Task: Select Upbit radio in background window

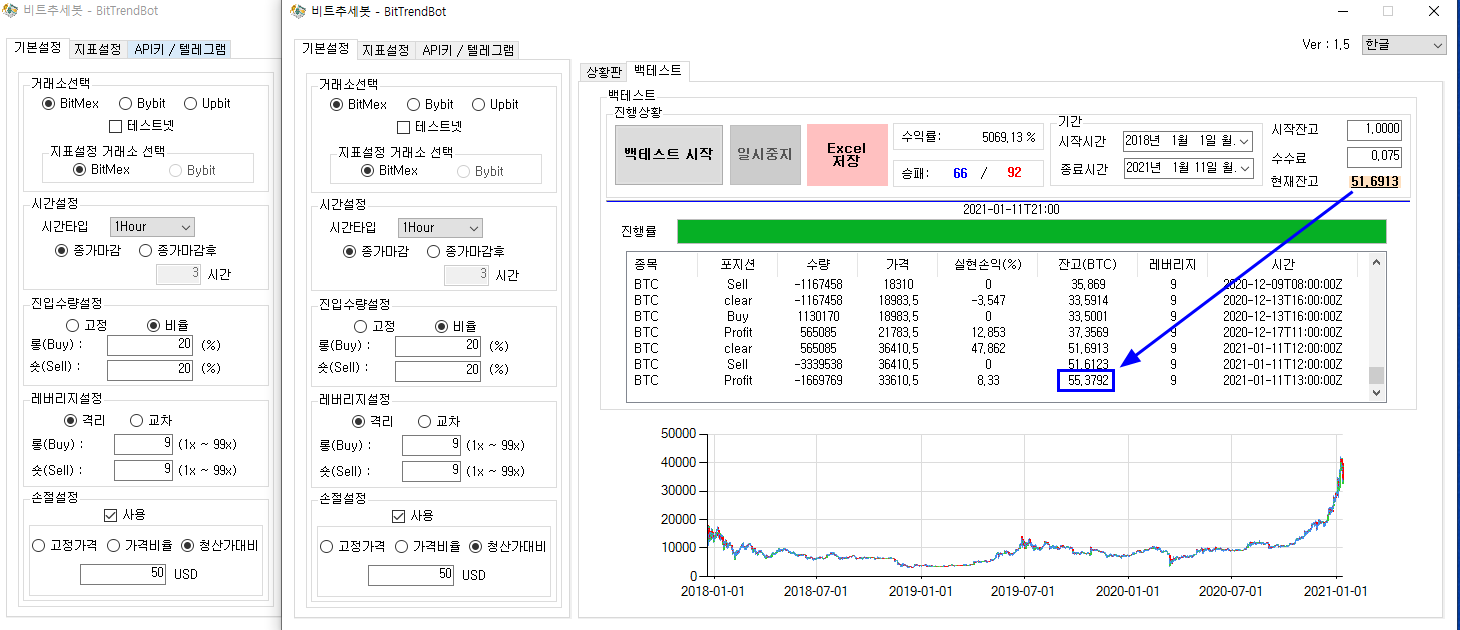Action: (x=191, y=103)
